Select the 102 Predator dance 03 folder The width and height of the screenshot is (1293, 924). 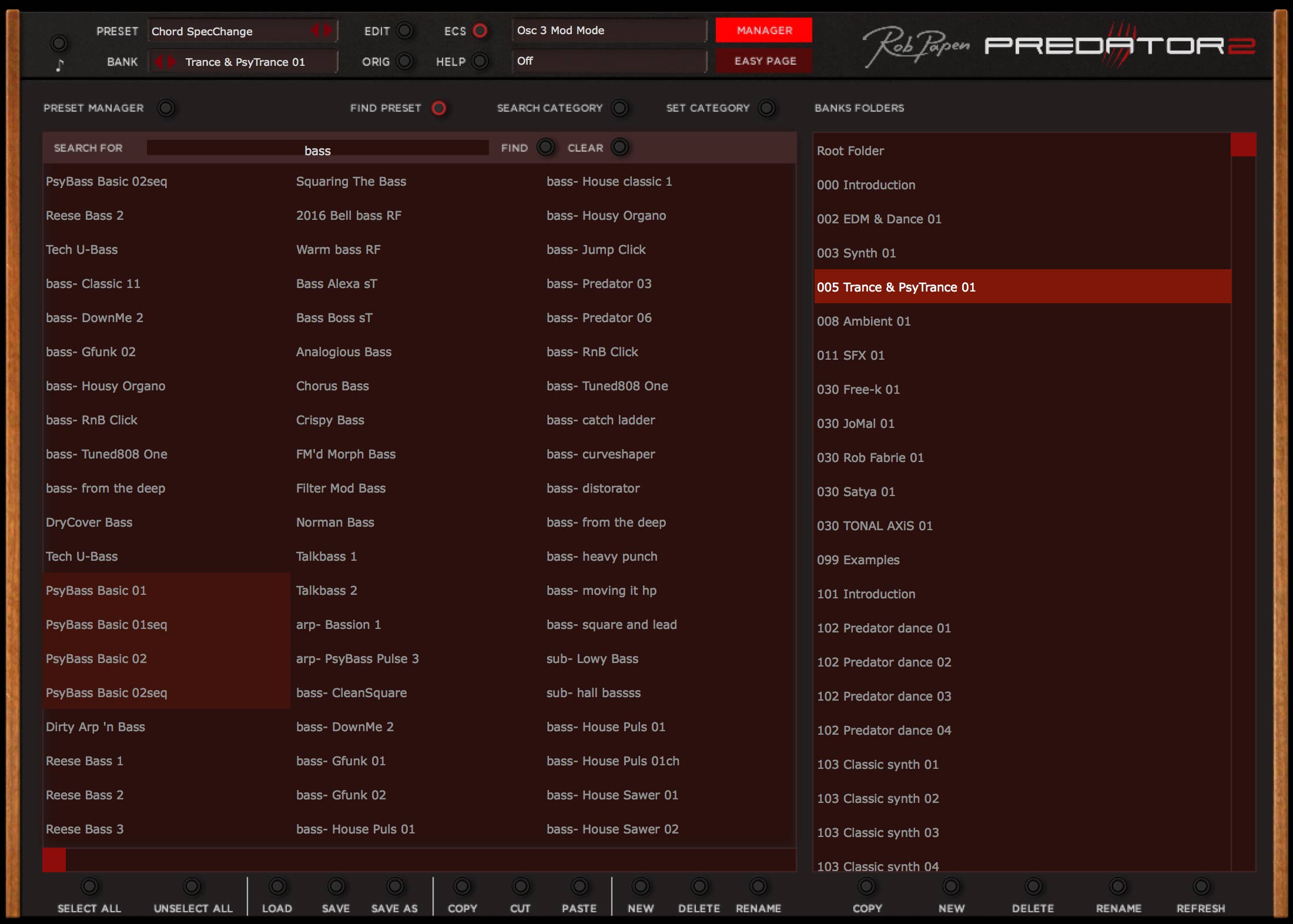click(1022, 696)
